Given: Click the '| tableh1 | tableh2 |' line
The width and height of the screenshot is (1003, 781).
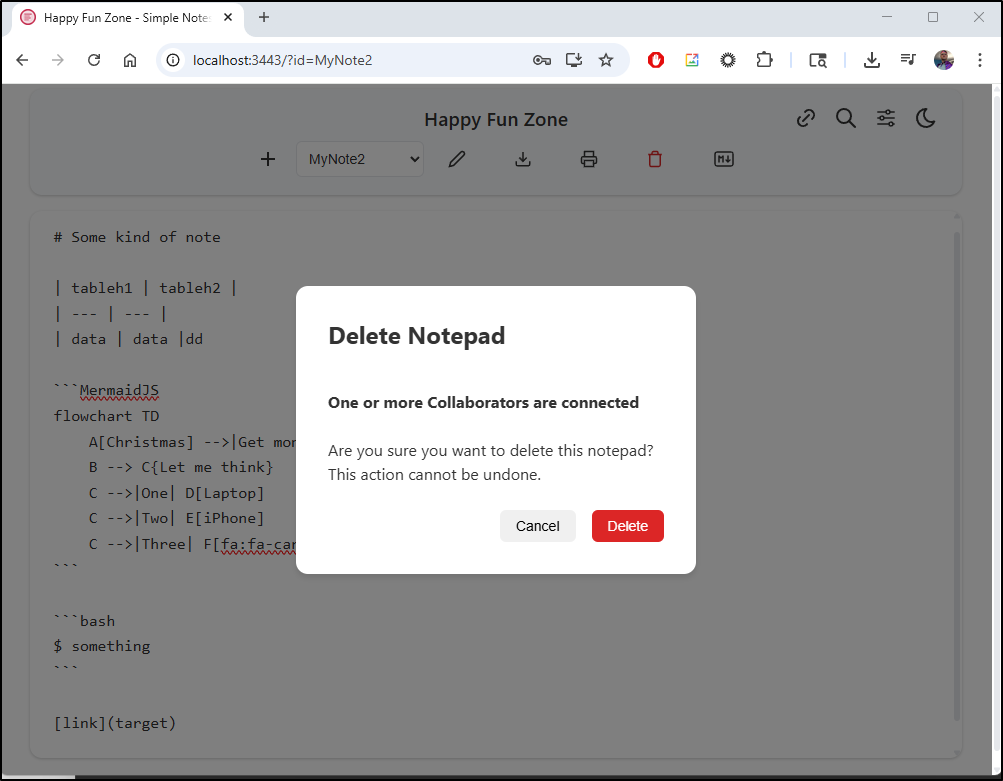Looking at the screenshot, I should coord(146,288).
